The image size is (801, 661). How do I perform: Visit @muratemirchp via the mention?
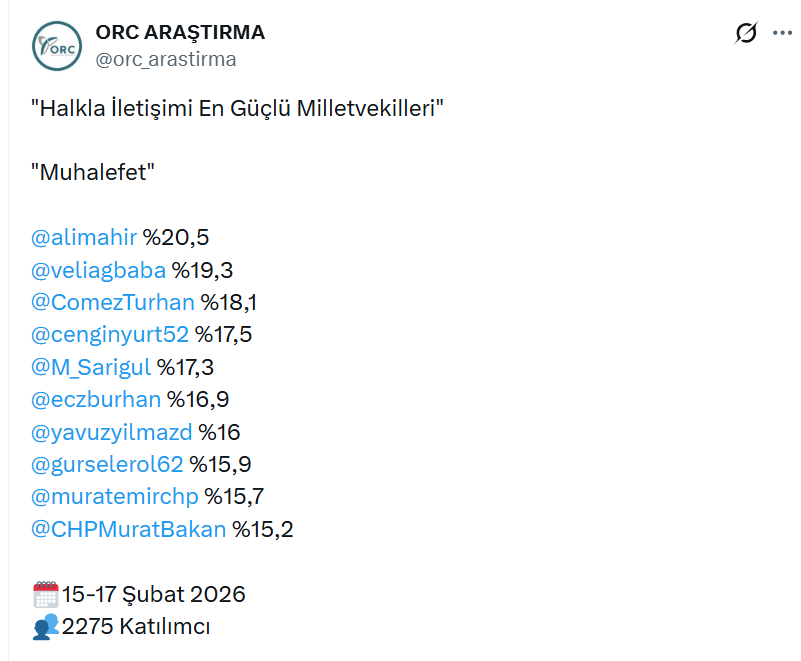115,497
